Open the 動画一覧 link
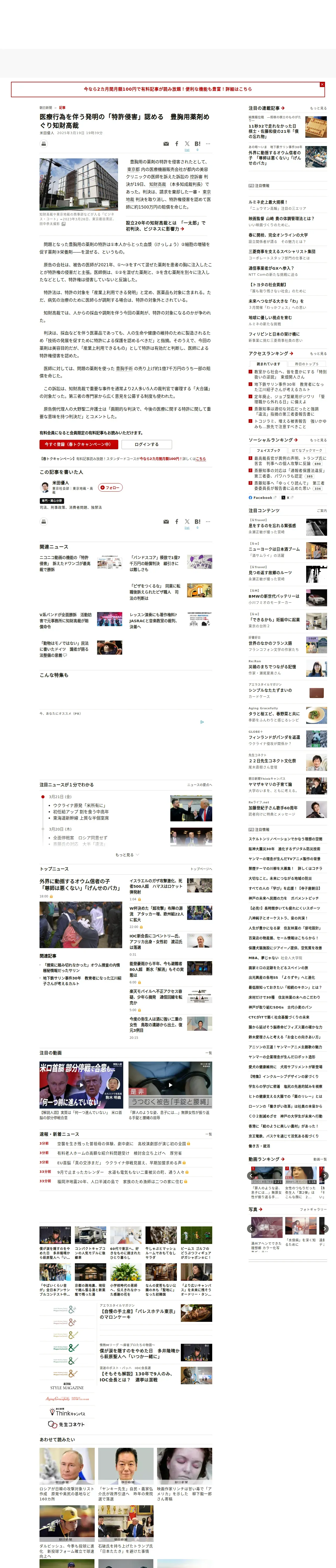This screenshot has height=1568, width=336. 320,1160
